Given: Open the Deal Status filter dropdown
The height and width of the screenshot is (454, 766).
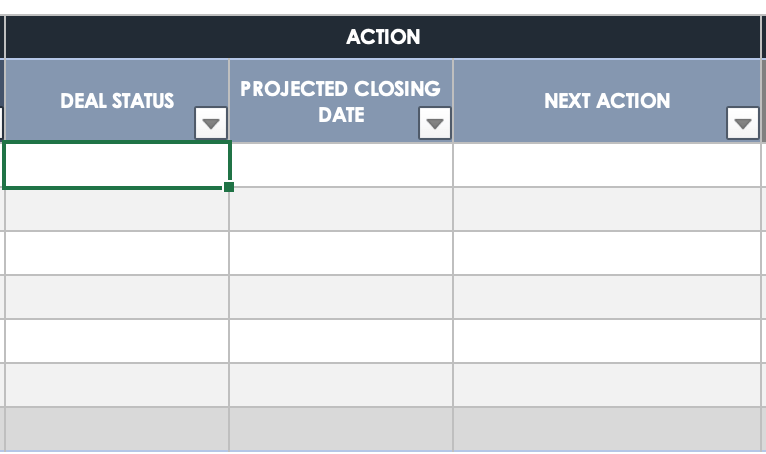Looking at the screenshot, I should tap(211, 124).
